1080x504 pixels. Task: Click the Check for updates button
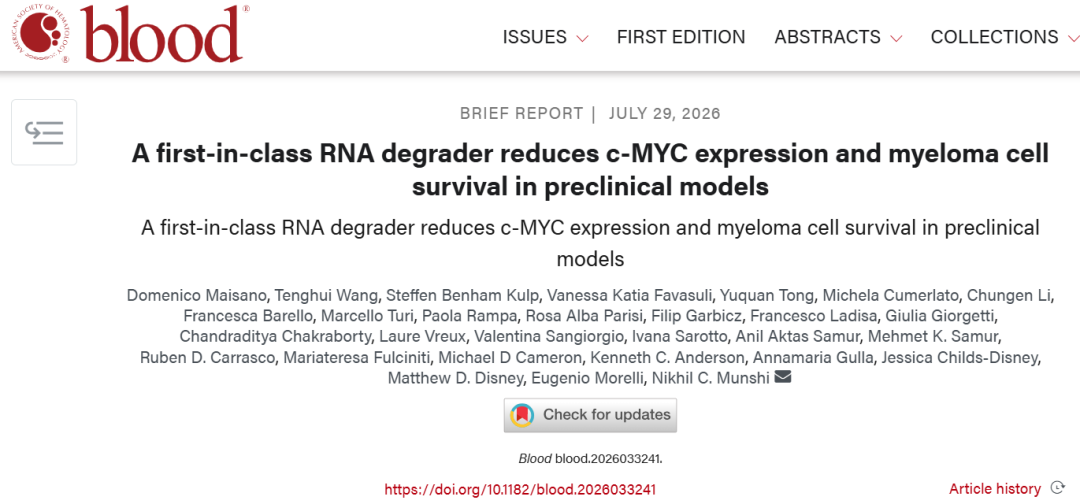click(x=590, y=415)
